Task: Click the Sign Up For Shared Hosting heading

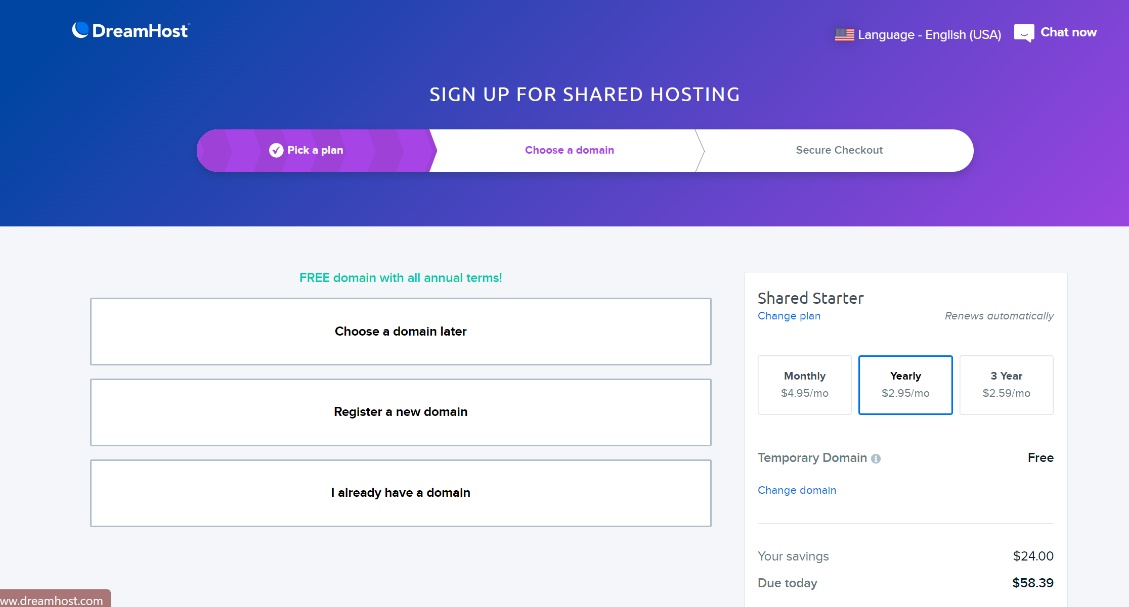Action: (585, 94)
